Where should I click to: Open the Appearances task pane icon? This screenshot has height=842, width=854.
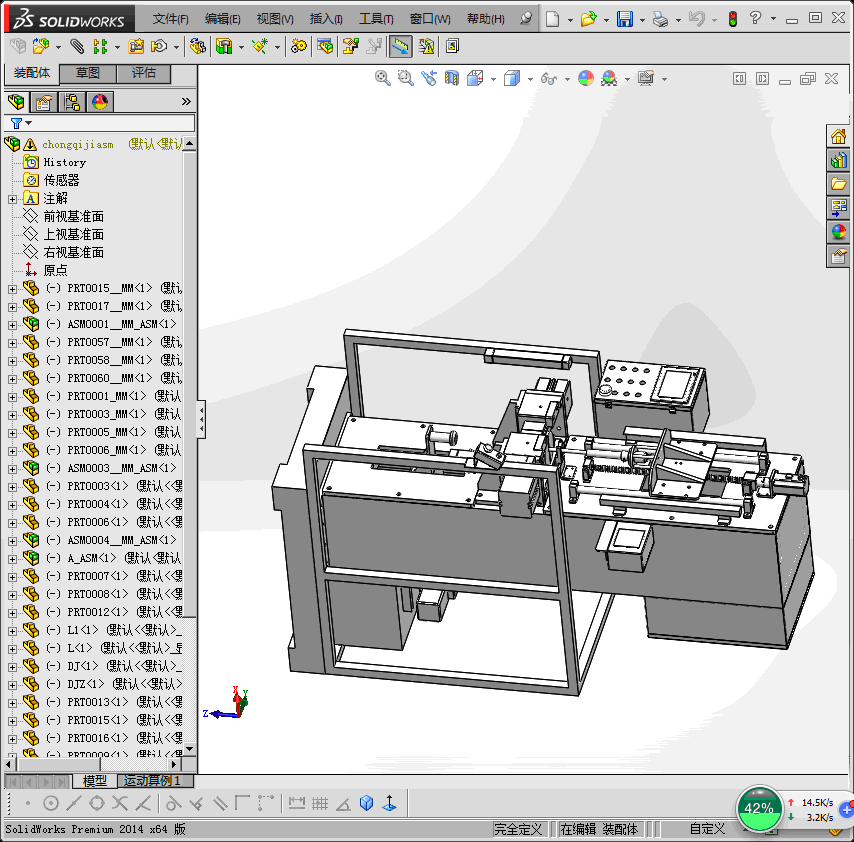[x=838, y=232]
